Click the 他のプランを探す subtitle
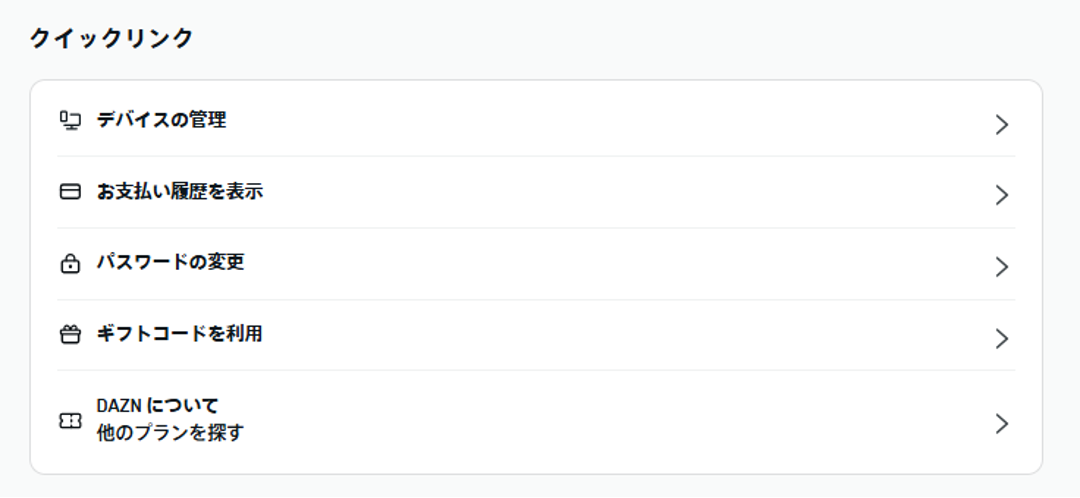This screenshot has height=498, width=1080. (170, 434)
